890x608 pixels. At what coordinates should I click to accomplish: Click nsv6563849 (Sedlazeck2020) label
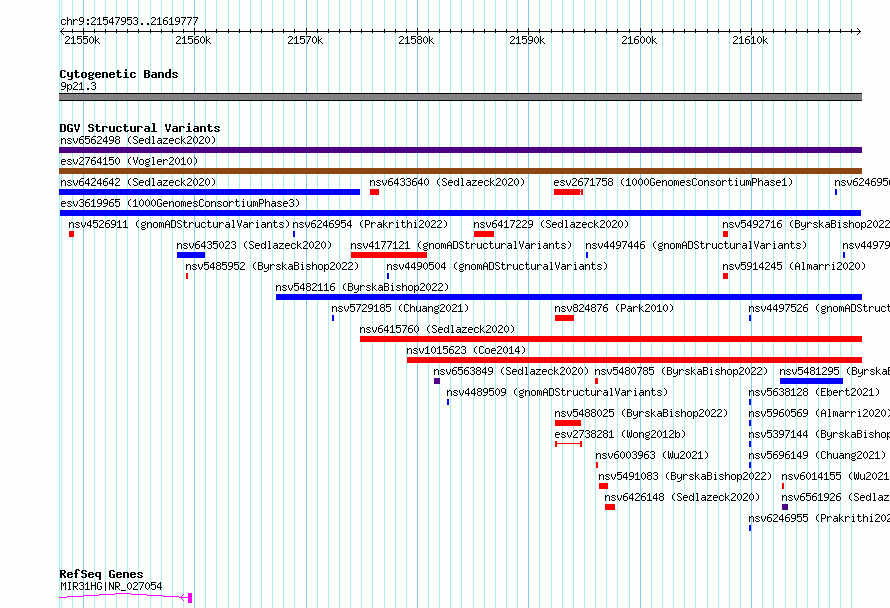511,371
